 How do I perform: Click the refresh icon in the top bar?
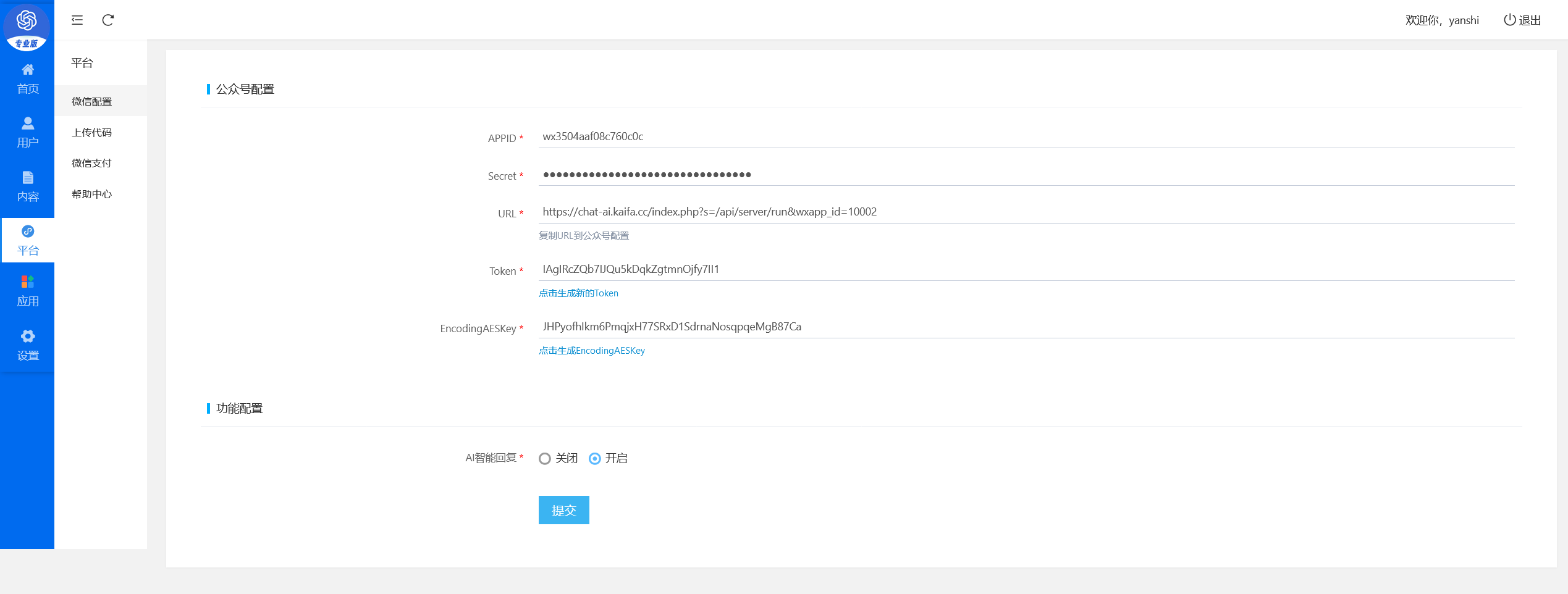(108, 20)
